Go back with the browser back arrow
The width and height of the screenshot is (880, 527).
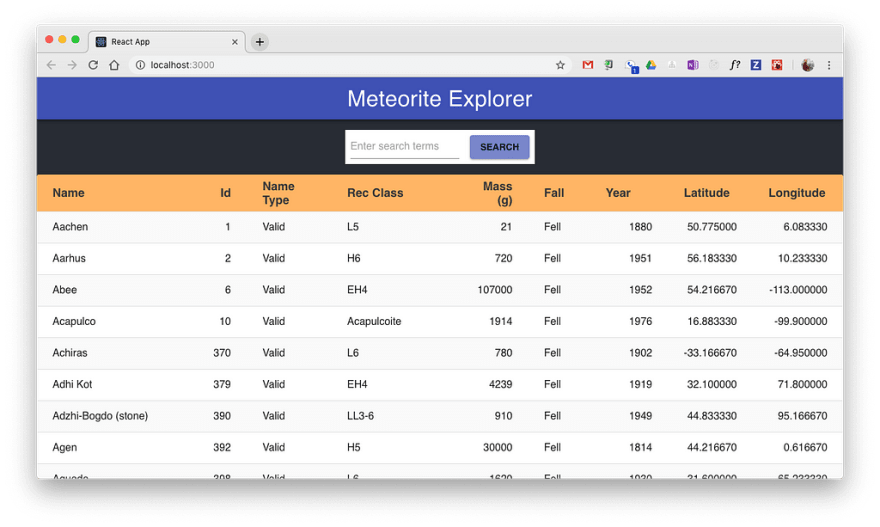(51, 65)
